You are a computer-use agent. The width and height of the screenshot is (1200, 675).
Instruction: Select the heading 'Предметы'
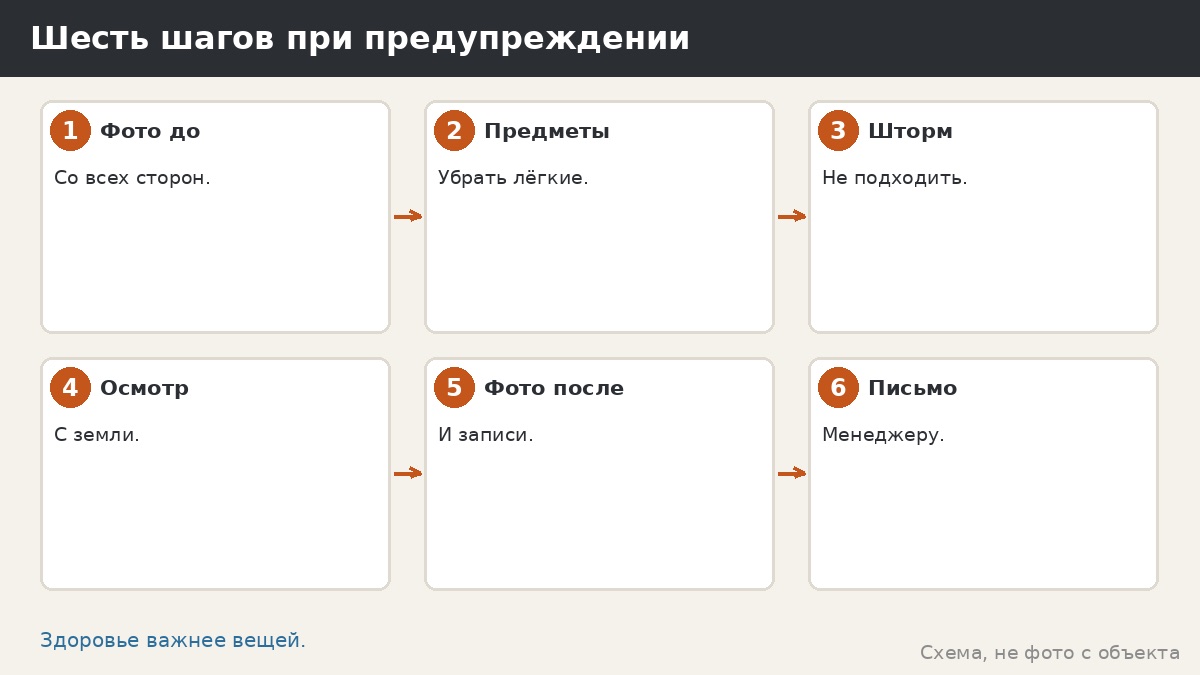click(x=547, y=132)
